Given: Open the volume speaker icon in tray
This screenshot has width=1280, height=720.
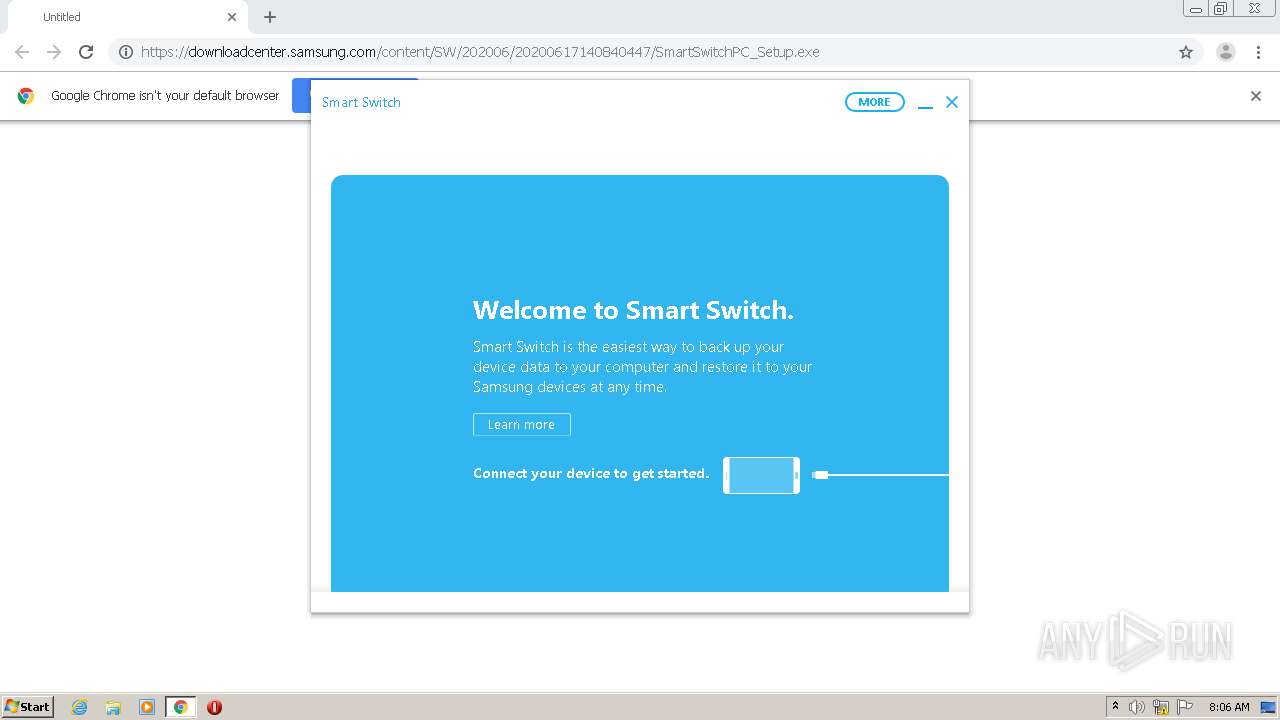Looking at the screenshot, I should (1137, 707).
